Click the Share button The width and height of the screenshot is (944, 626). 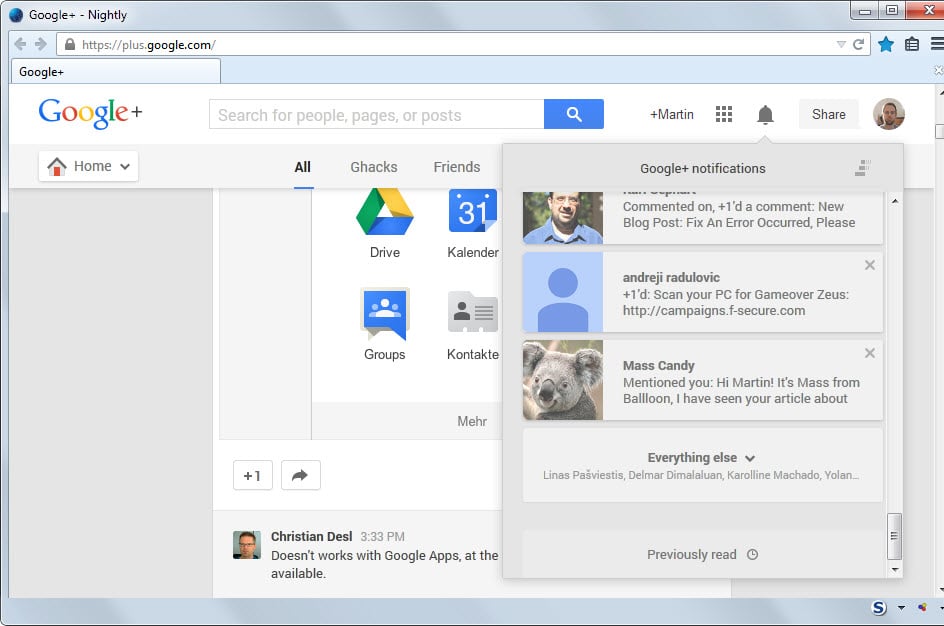pyautogui.click(x=828, y=114)
